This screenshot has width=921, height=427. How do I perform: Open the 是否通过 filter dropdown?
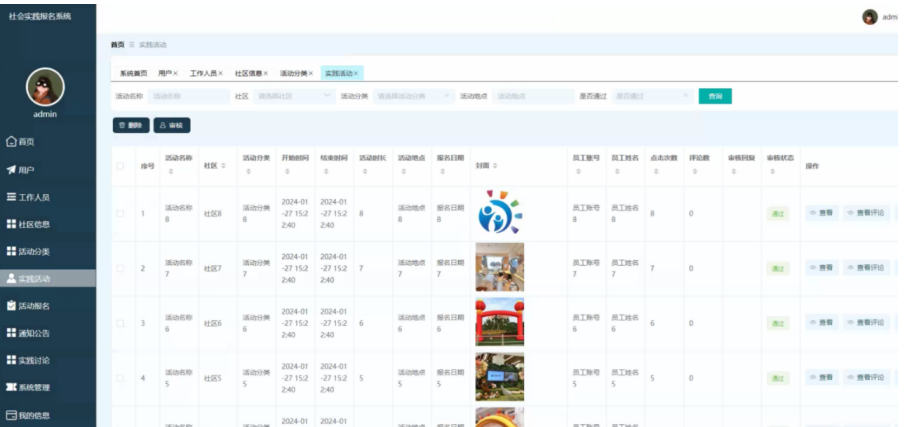click(652, 96)
